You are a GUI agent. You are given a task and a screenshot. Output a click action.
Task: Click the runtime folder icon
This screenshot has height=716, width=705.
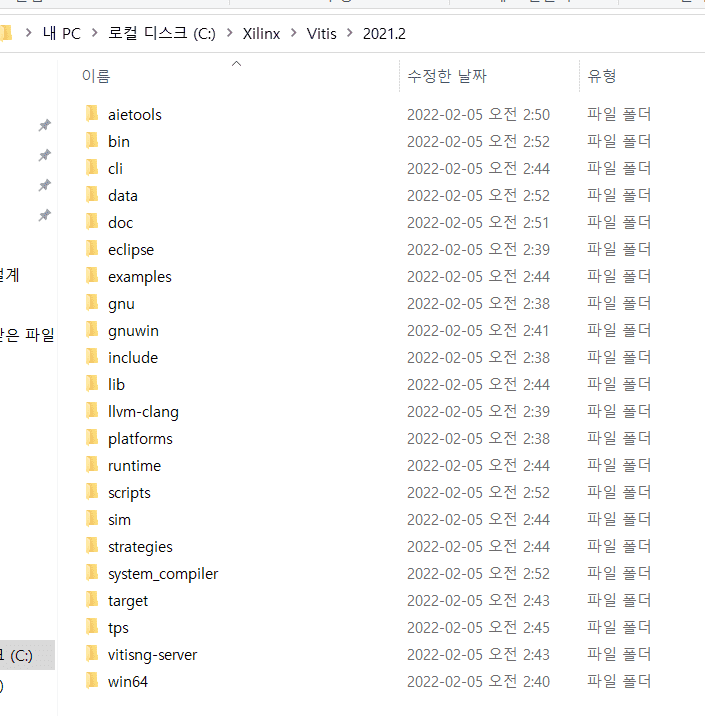[x=92, y=465]
